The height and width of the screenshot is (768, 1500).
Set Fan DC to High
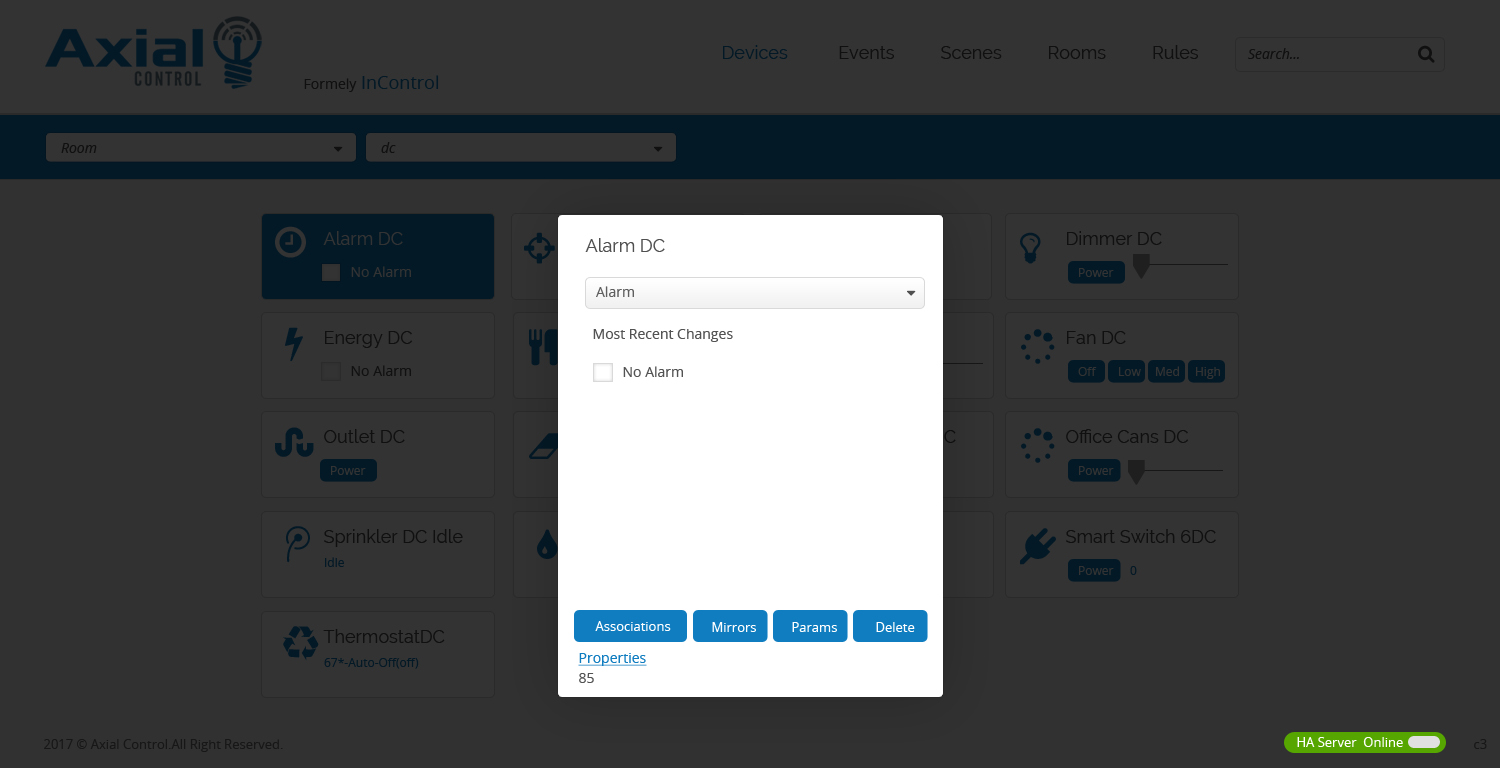(1207, 371)
